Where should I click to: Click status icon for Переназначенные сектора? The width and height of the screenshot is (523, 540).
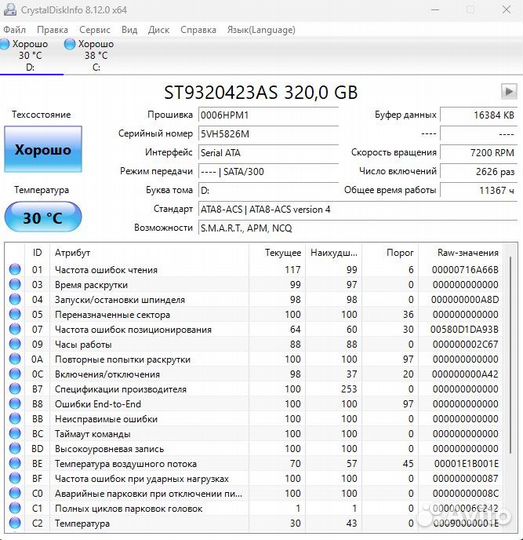[15, 314]
